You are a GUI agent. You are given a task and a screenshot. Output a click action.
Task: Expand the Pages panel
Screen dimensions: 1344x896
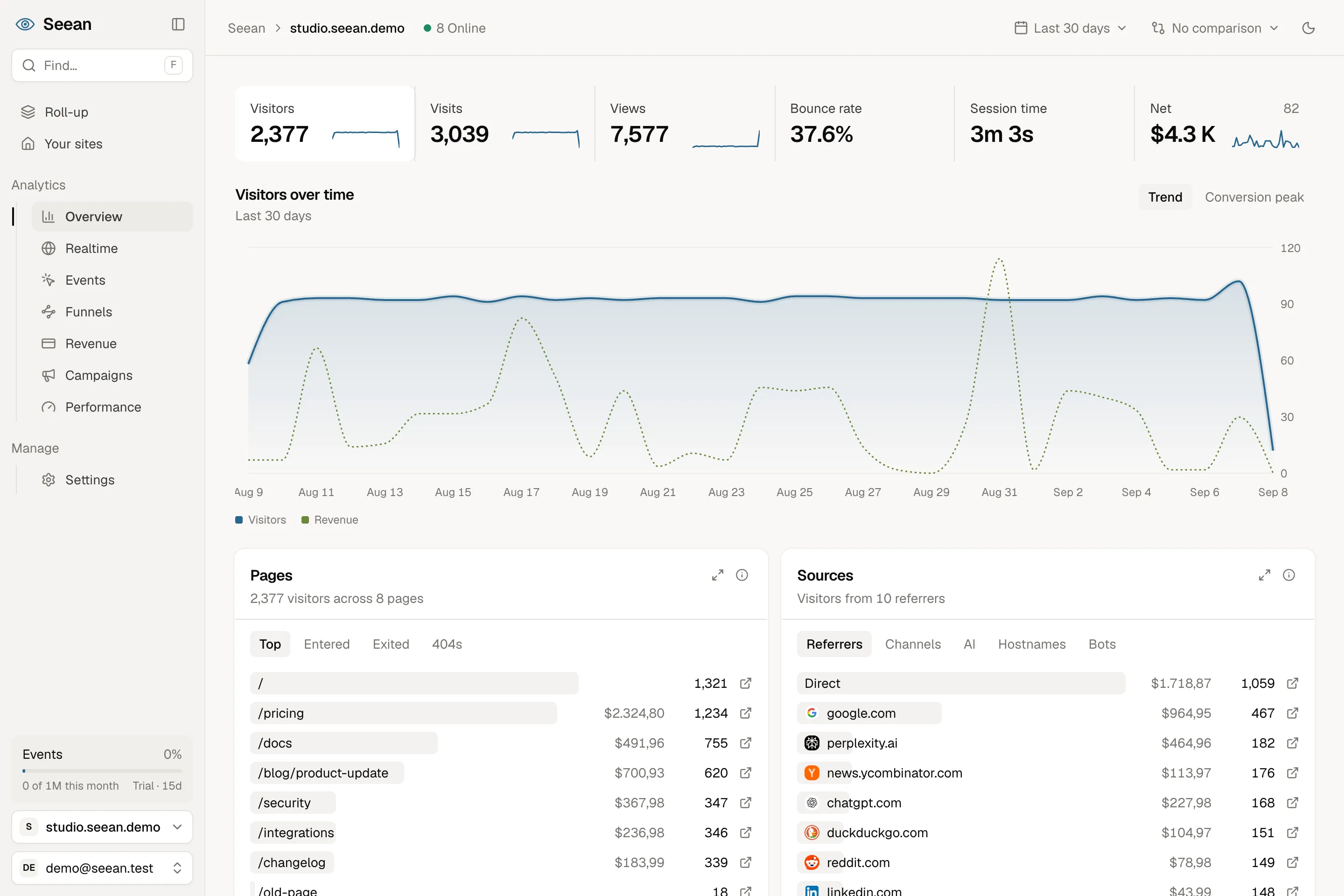click(x=718, y=575)
